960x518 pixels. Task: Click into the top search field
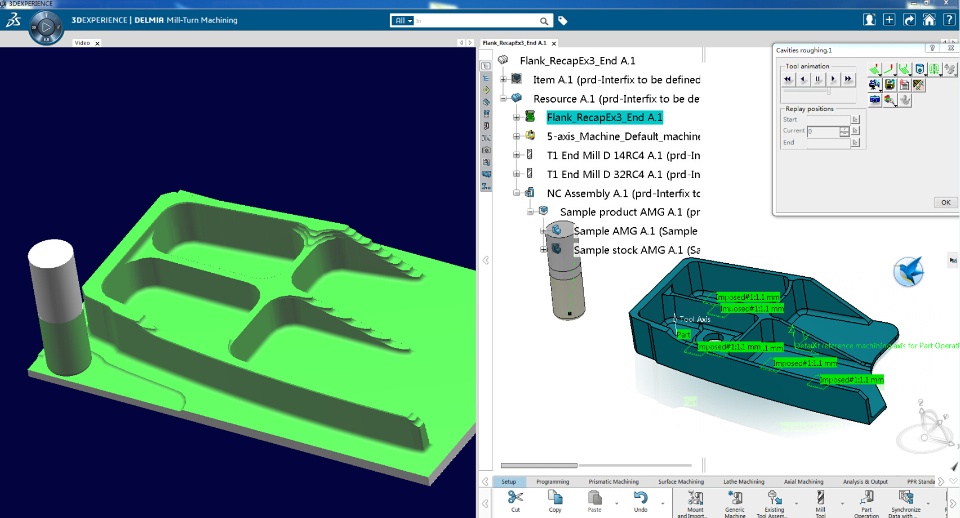click(476, 21)
